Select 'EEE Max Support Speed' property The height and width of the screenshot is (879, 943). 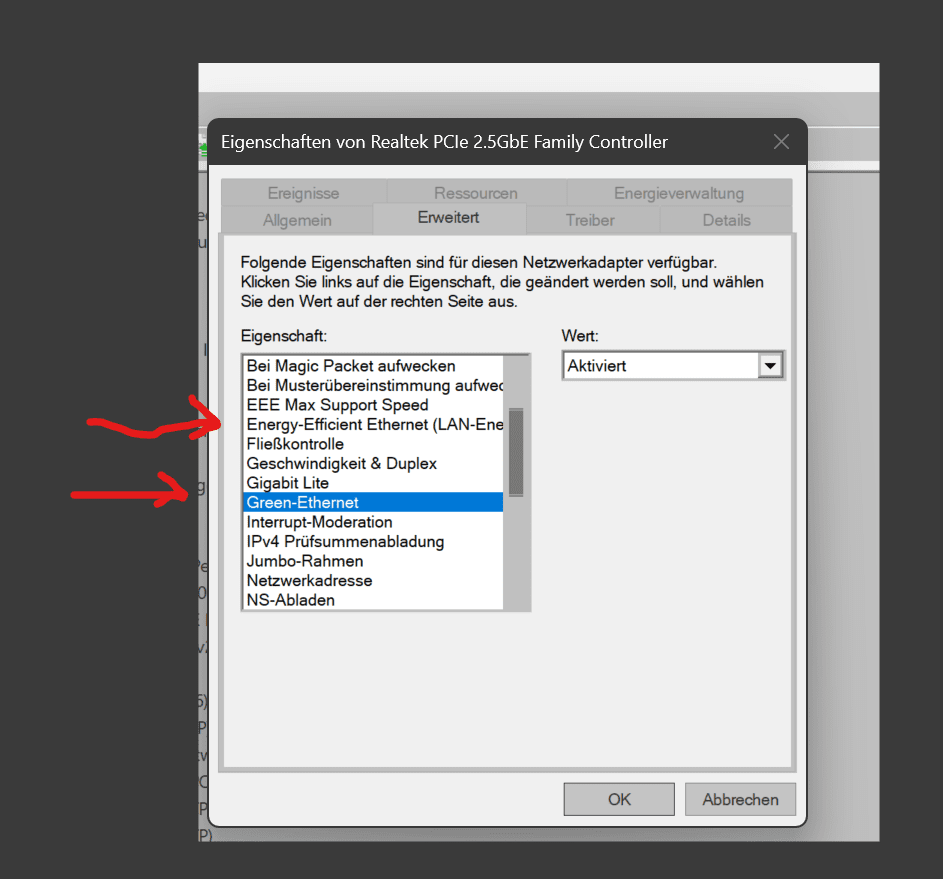click(x=373, y=405)
